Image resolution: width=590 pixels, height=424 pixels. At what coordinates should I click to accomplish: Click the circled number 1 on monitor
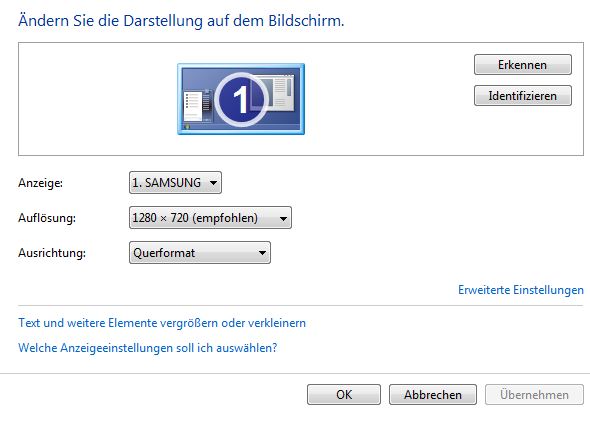(242, 99)
